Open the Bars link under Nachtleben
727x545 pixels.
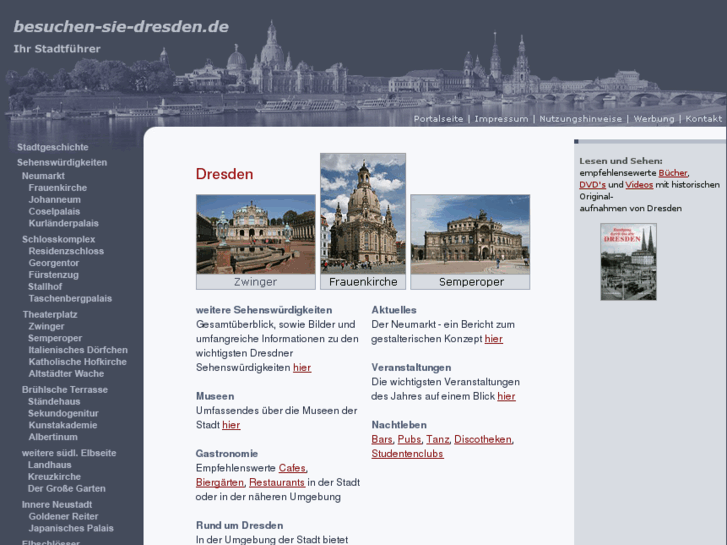coord(382,440)
